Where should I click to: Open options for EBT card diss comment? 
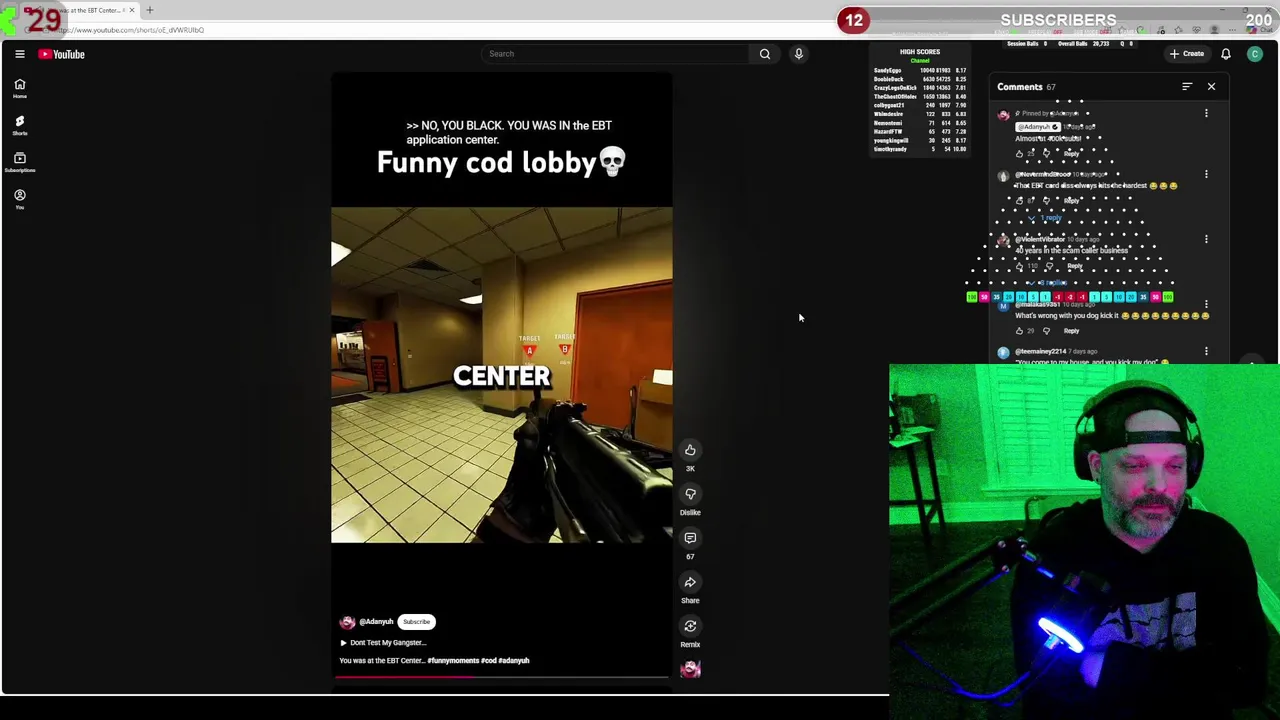pos(1206,175)
